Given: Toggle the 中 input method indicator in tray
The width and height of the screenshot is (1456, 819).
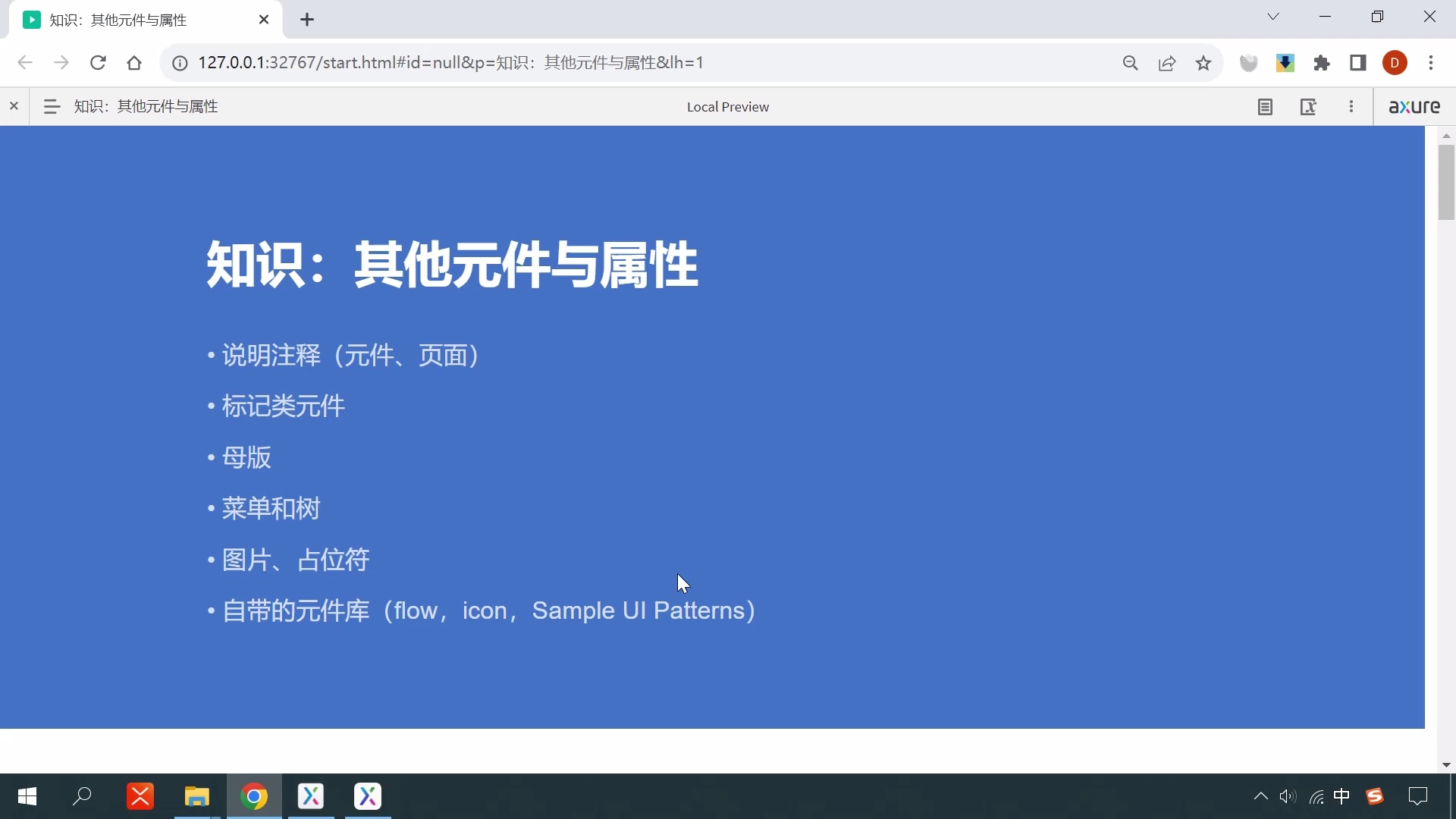Looking at the screenshot, I should click(1342, 796).
